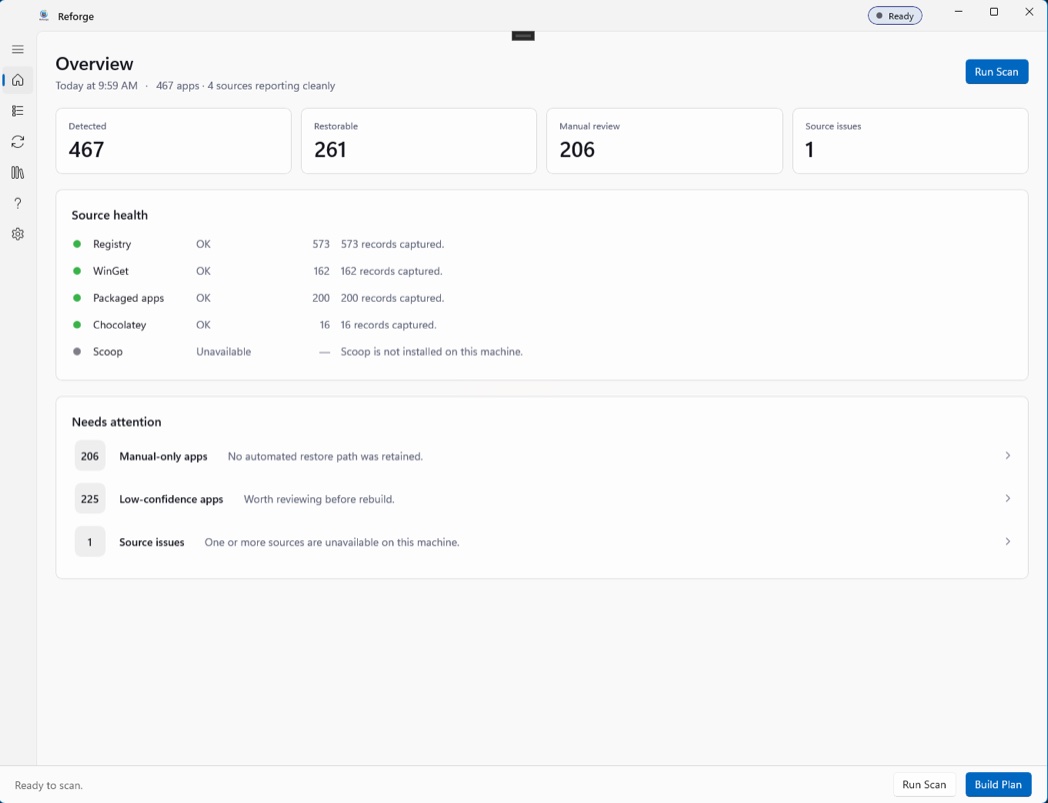Click the Registry green status dot
Viewport: 1048px width, 803px height.
click(77, 244)
